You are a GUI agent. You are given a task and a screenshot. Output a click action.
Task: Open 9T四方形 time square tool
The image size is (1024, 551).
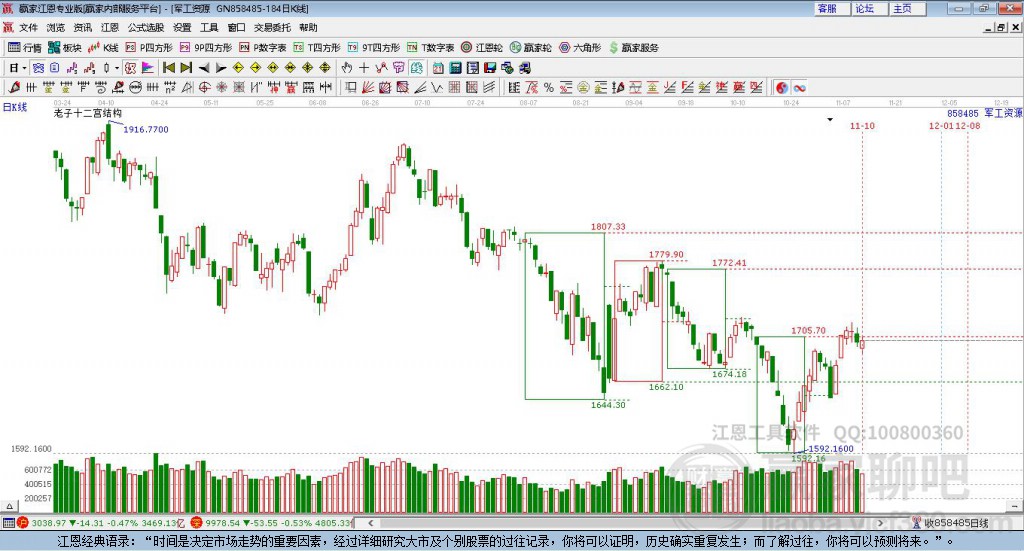coord(374,48)
